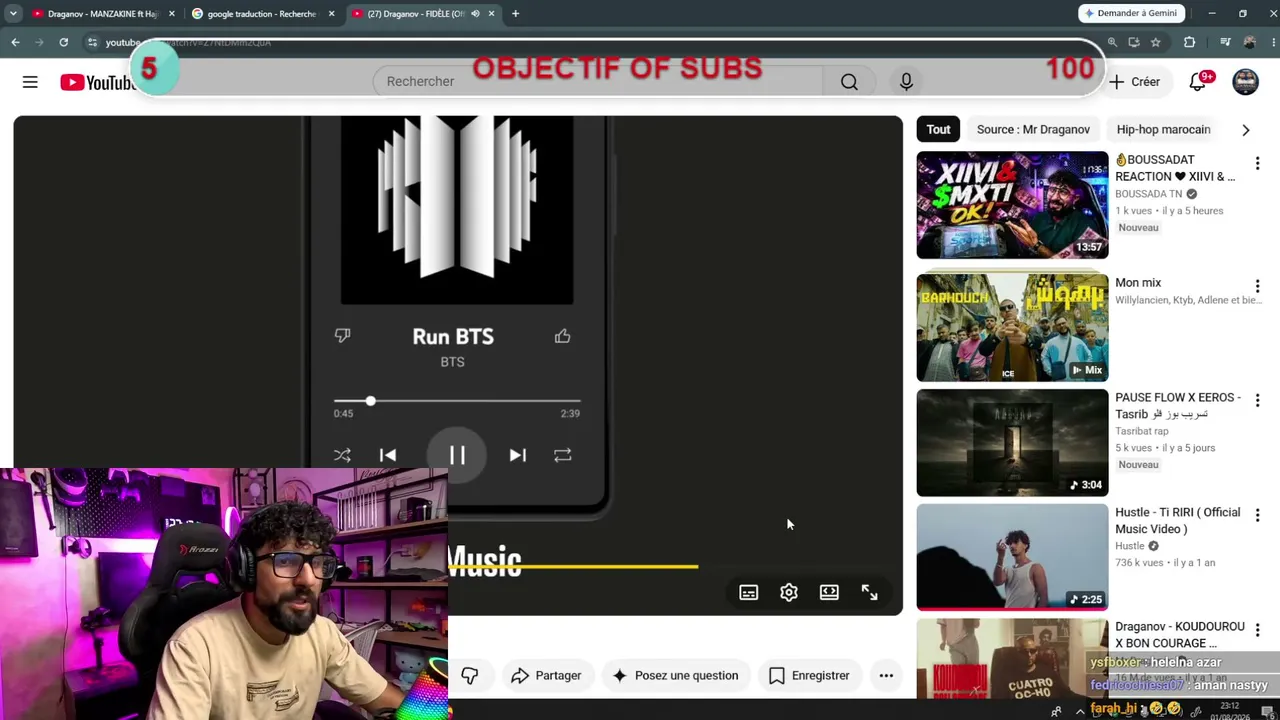
Task: Click the Tasribat rap channel name
Action: pos(1142,431)
